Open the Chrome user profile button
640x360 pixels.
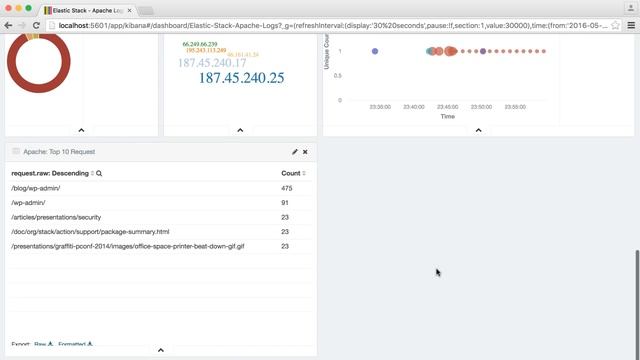point(630,8)
